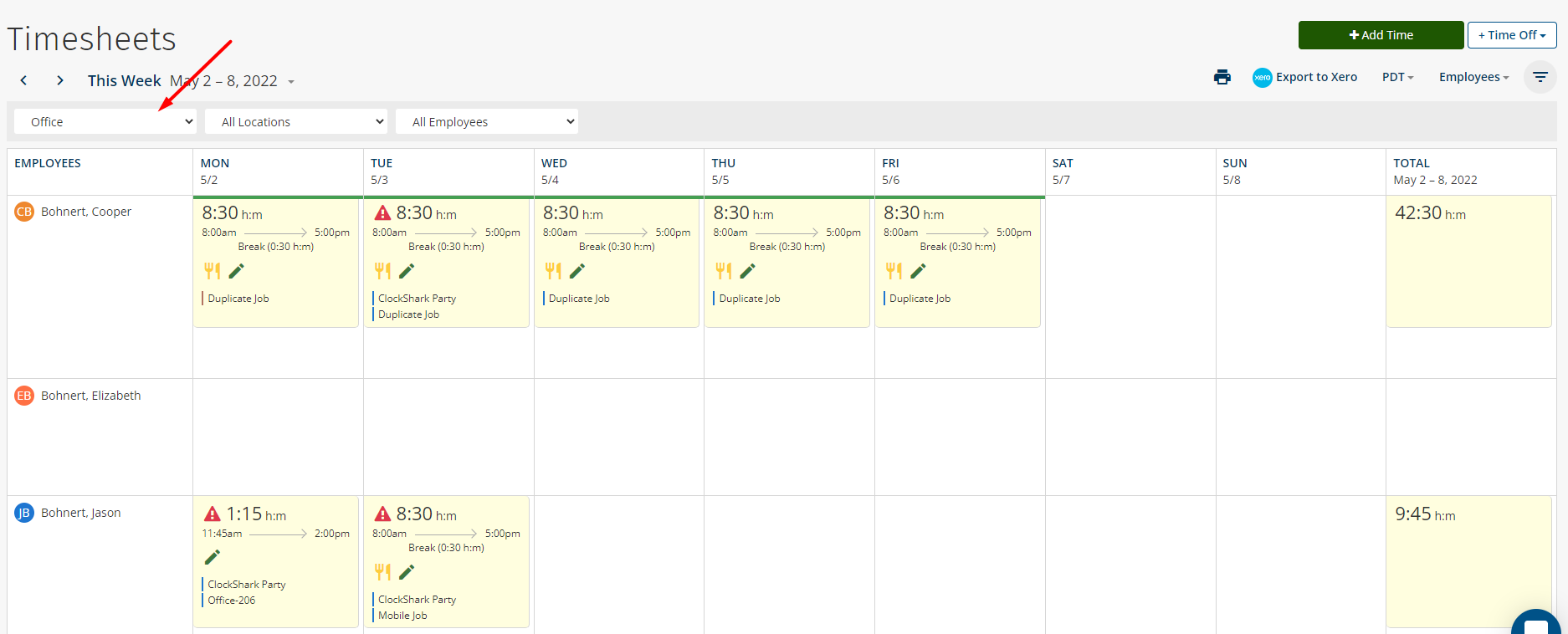Open the filter options icon
Screen dimensions: 1568x634
[1540, 77]
